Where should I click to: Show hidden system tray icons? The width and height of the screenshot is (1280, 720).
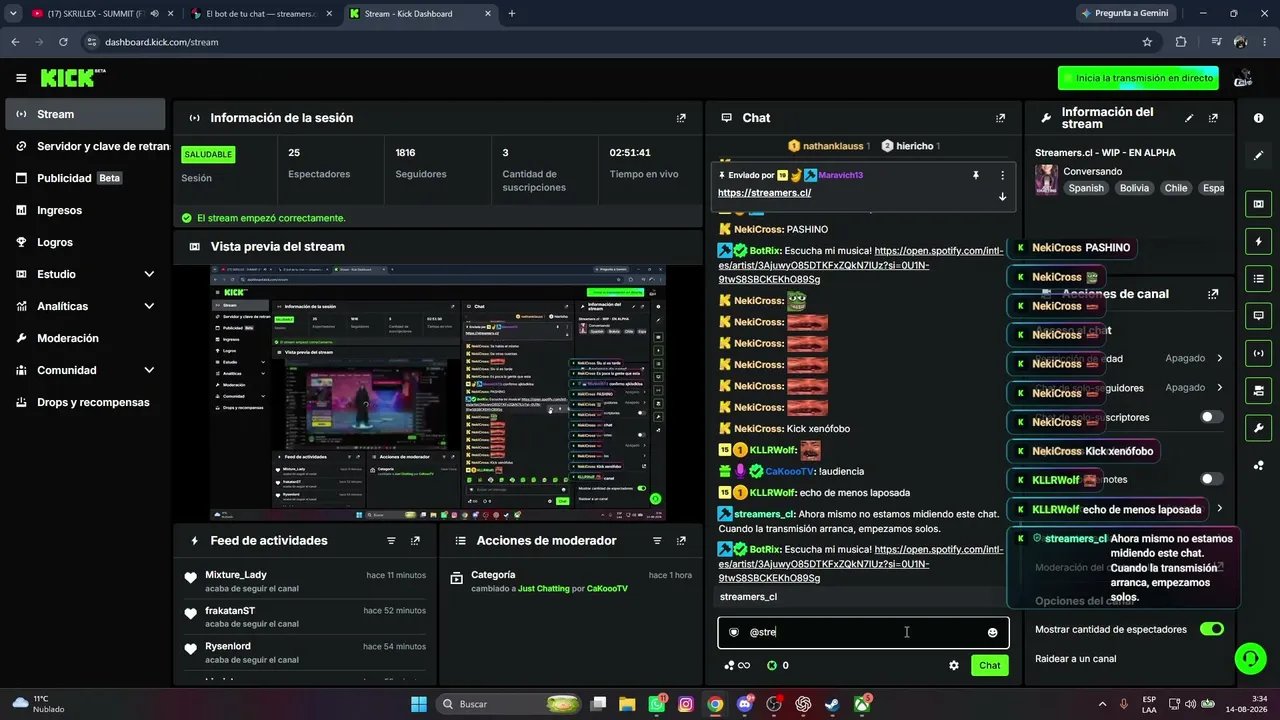pos(1103,704)
